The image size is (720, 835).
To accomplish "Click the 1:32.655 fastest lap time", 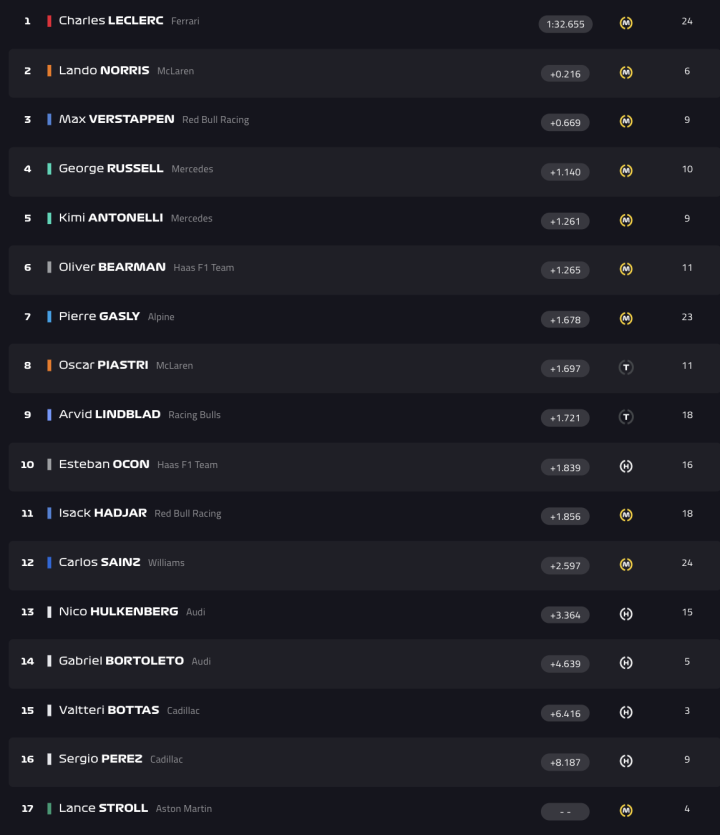I will (565, 24).
